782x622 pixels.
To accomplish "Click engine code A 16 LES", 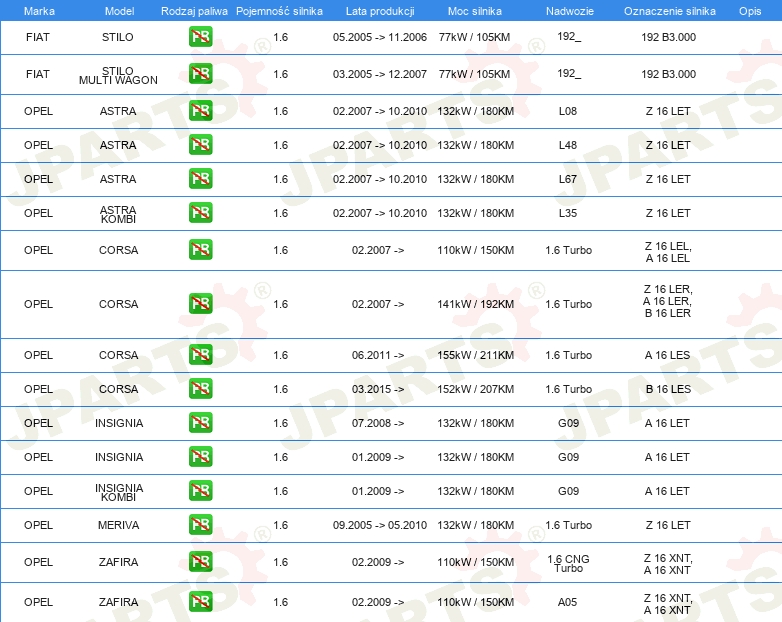I will 667,355.
